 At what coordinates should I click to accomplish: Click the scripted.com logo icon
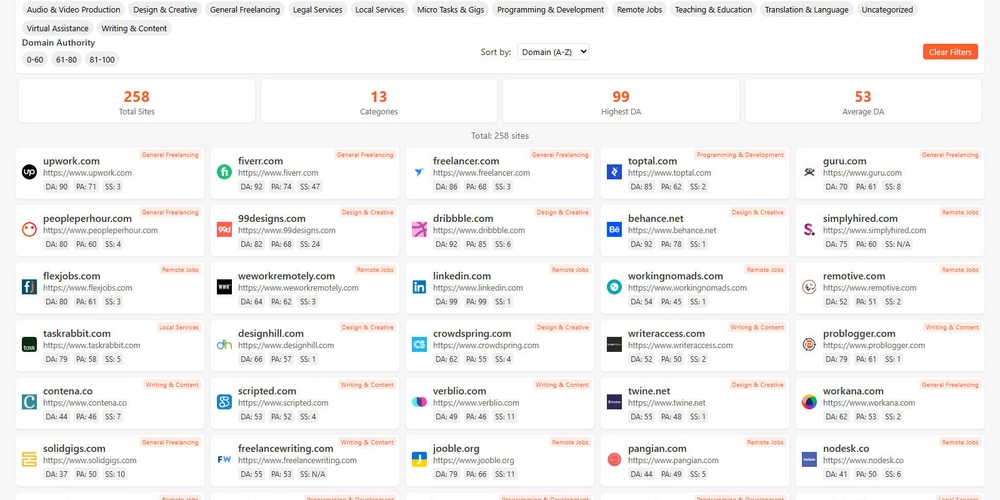click(224, 402)
